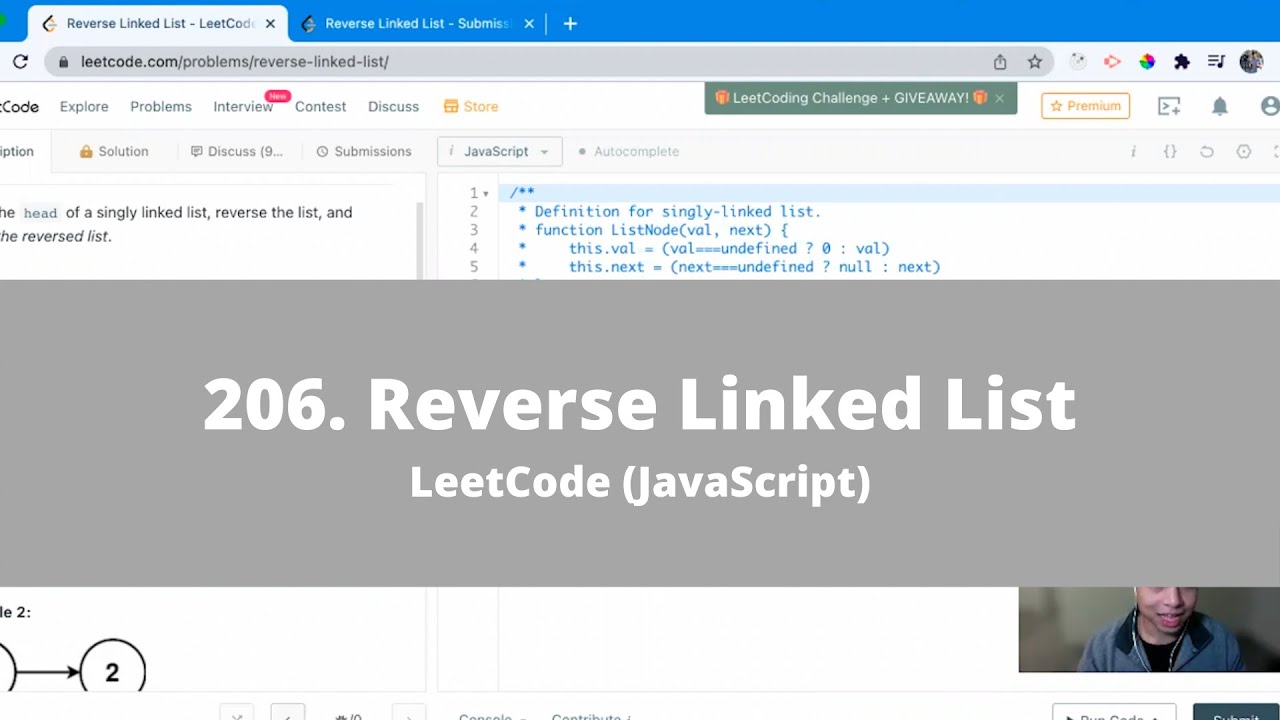Click code line 2 'Definition for singly-linked list'

coord(677,212)
